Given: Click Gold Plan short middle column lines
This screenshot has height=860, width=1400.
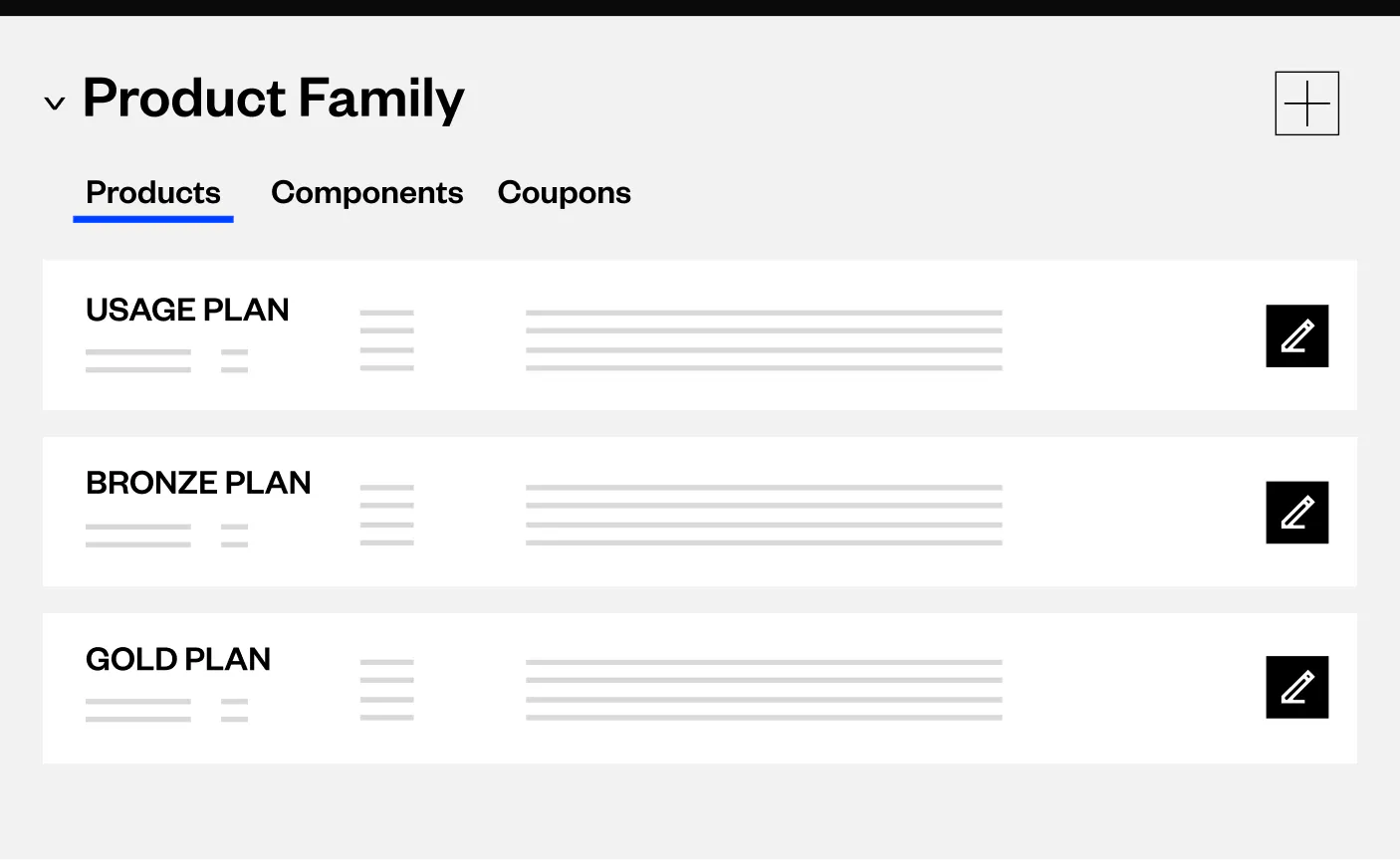Looking at the screenshot, I should coord(386,689).
